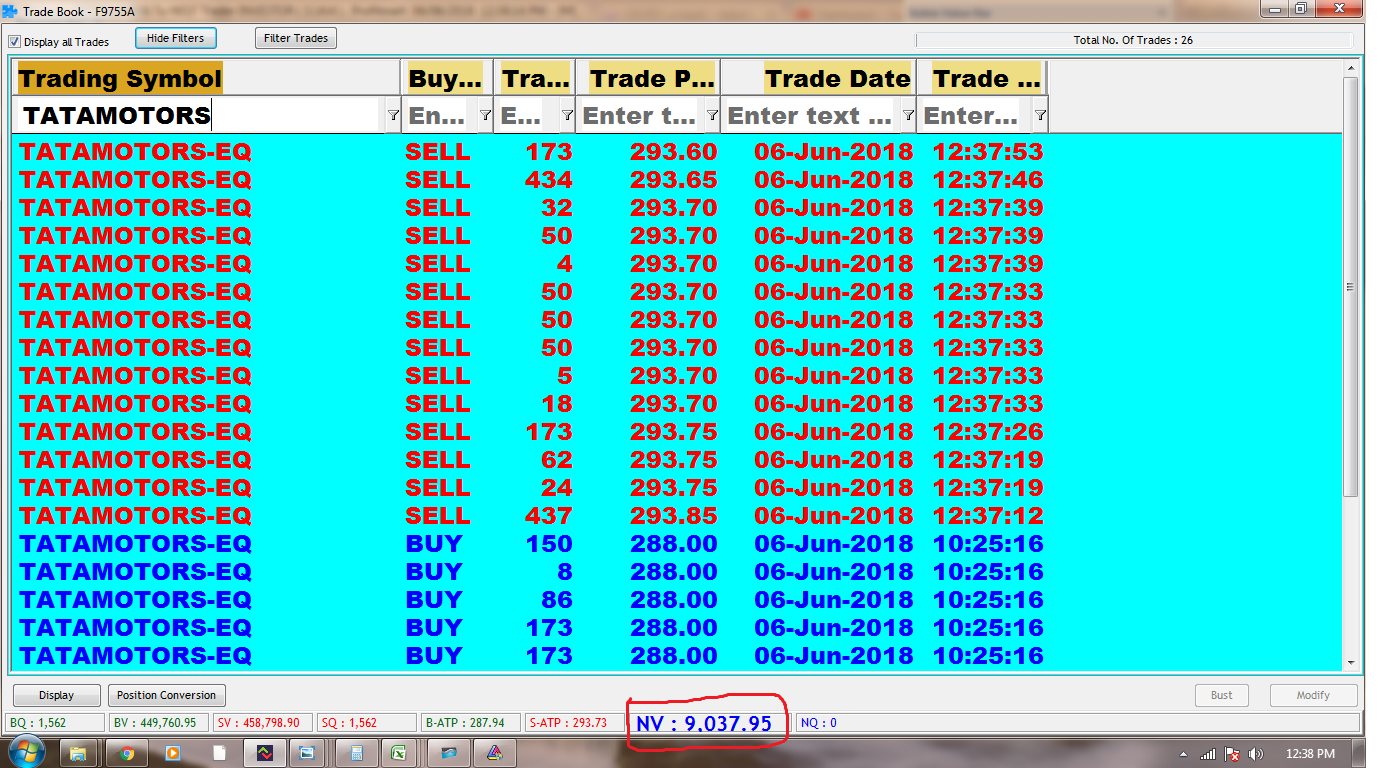Image resolution: width=1380 pixels, height=768 pixels.
Task: Select the trade time 12:37:26 cell
Action: coord(988,432)
